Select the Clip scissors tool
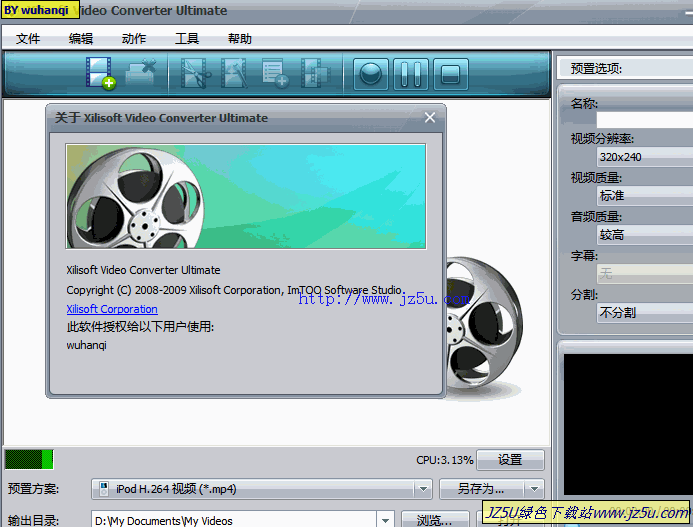693x527 pixels. coord(195,73)
